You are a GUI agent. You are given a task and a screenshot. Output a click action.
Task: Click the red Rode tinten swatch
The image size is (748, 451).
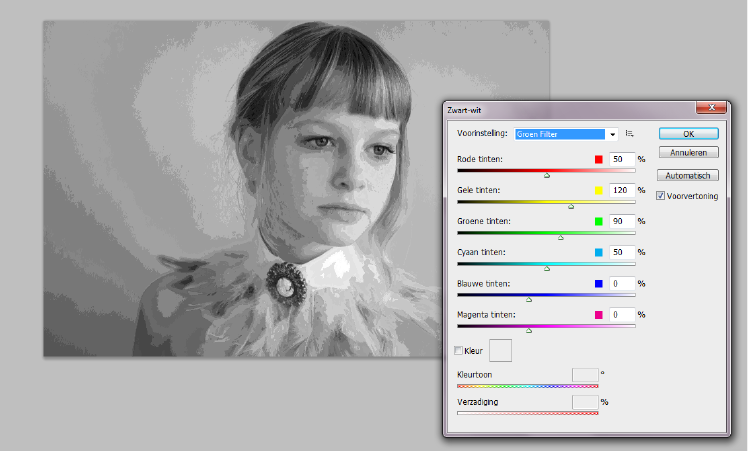pyautogui.click(x=599, y=159)
